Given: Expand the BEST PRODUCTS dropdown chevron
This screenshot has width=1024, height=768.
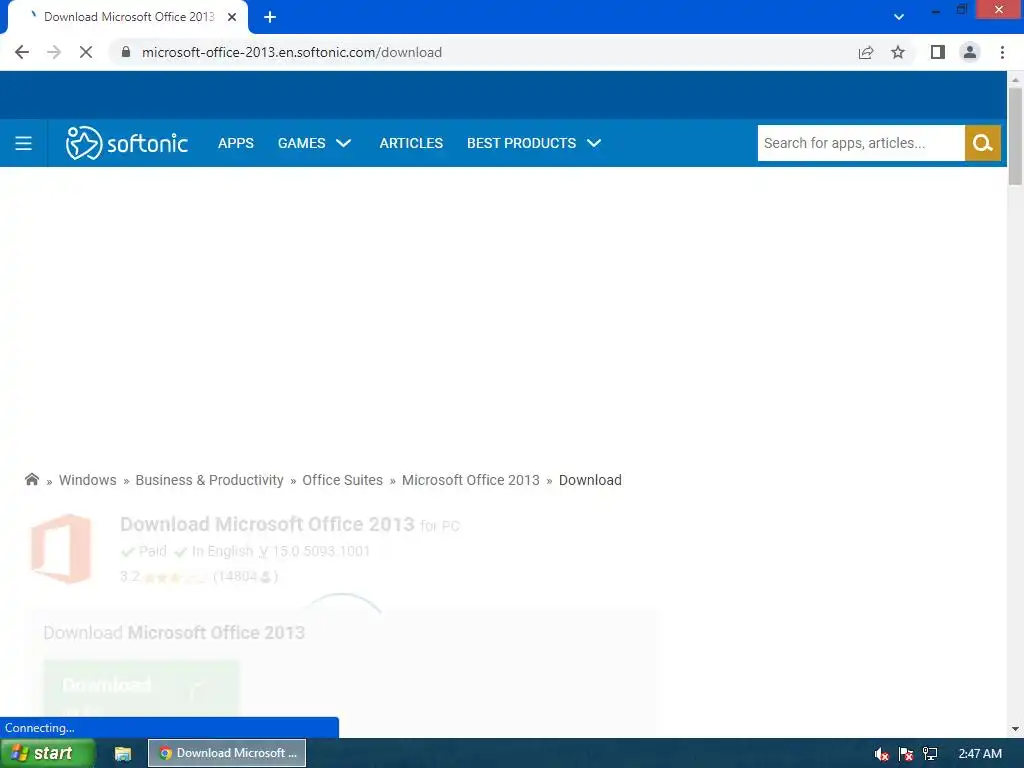Looking at the screenshot, I should 594,143.
